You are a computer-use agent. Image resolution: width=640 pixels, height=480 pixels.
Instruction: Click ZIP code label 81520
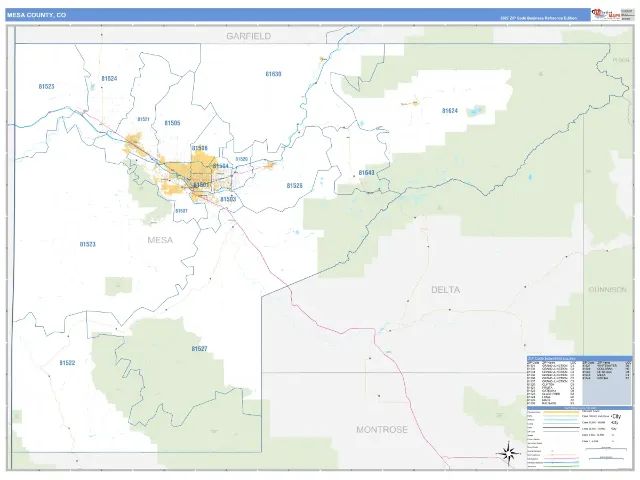point(242,159)
